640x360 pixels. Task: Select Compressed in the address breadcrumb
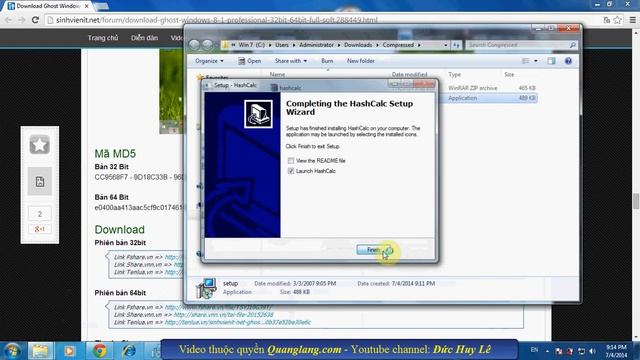(x=398, y=45)
